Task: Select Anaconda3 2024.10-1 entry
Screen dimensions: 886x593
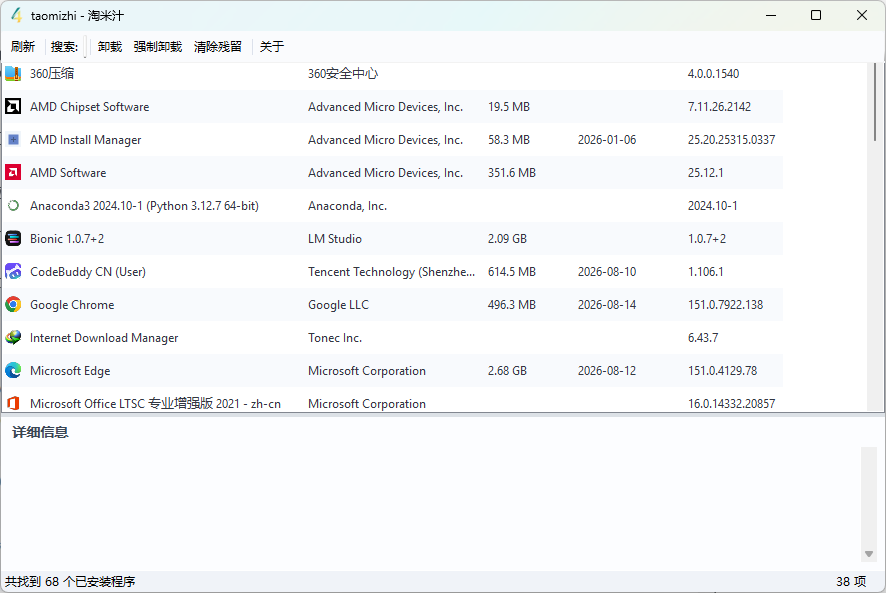Action: (x=144, y=206)
